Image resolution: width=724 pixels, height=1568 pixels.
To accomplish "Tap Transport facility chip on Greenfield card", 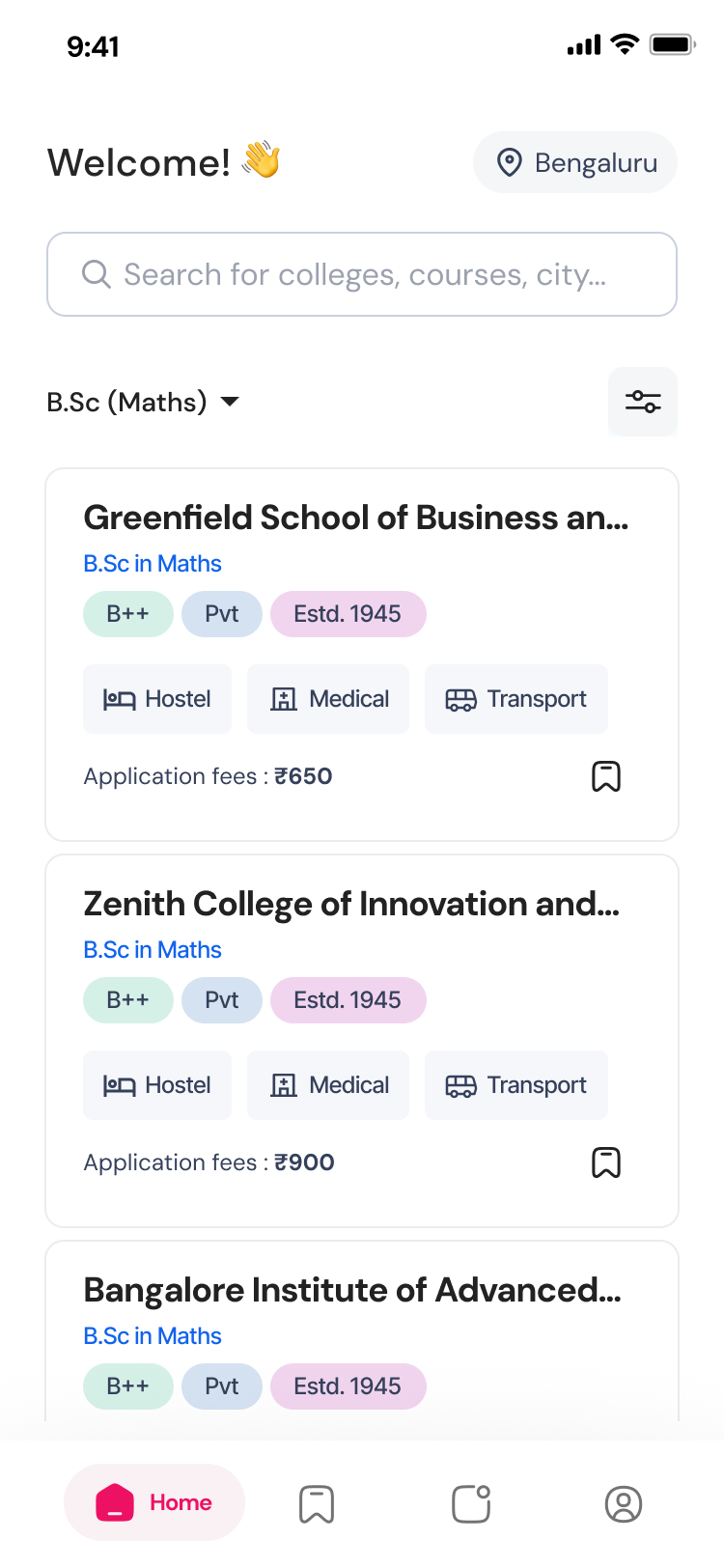I will click(x=516, y=699).
